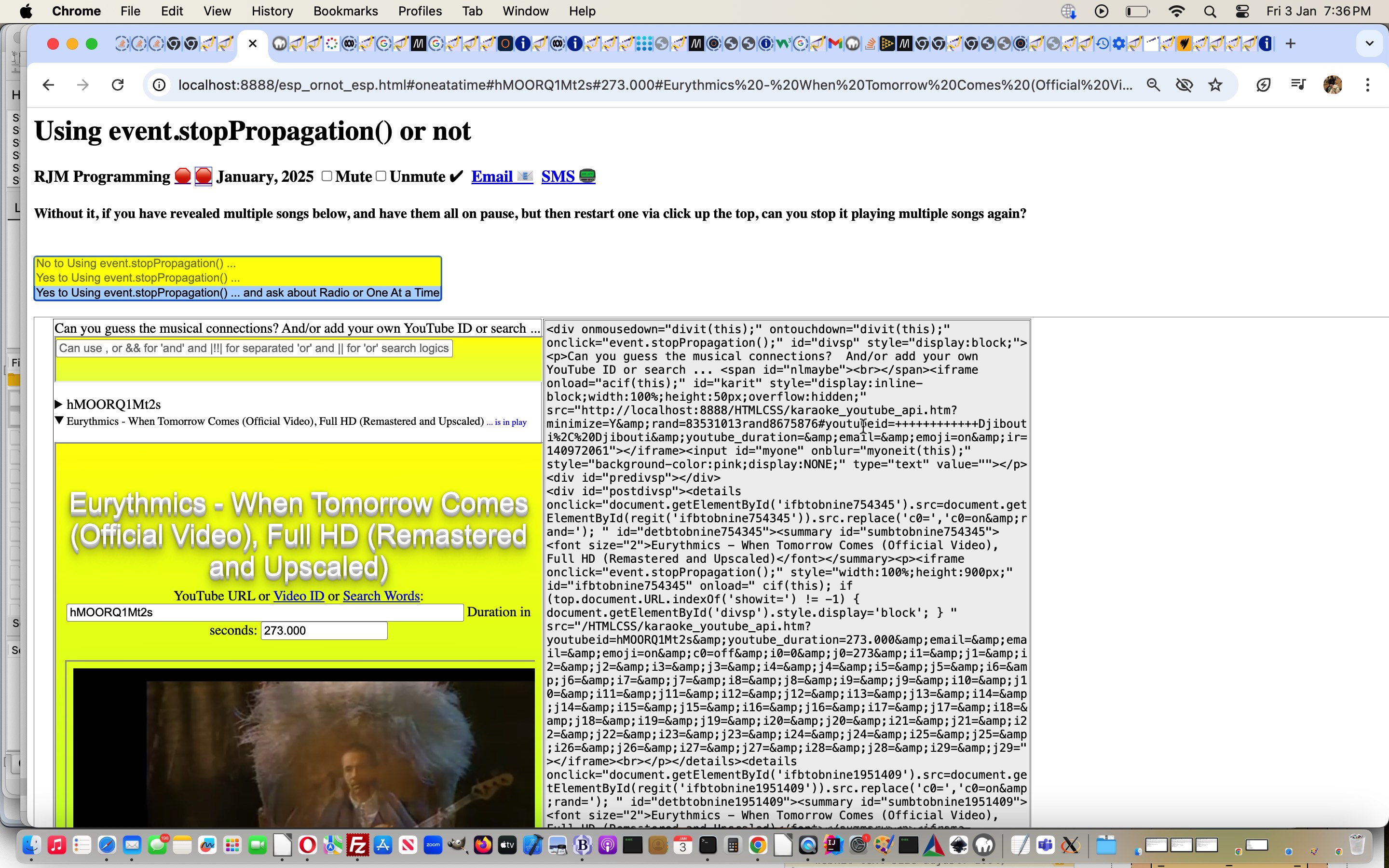
Task: Open the zoom magnifier in address bar
Action: 1153,85
